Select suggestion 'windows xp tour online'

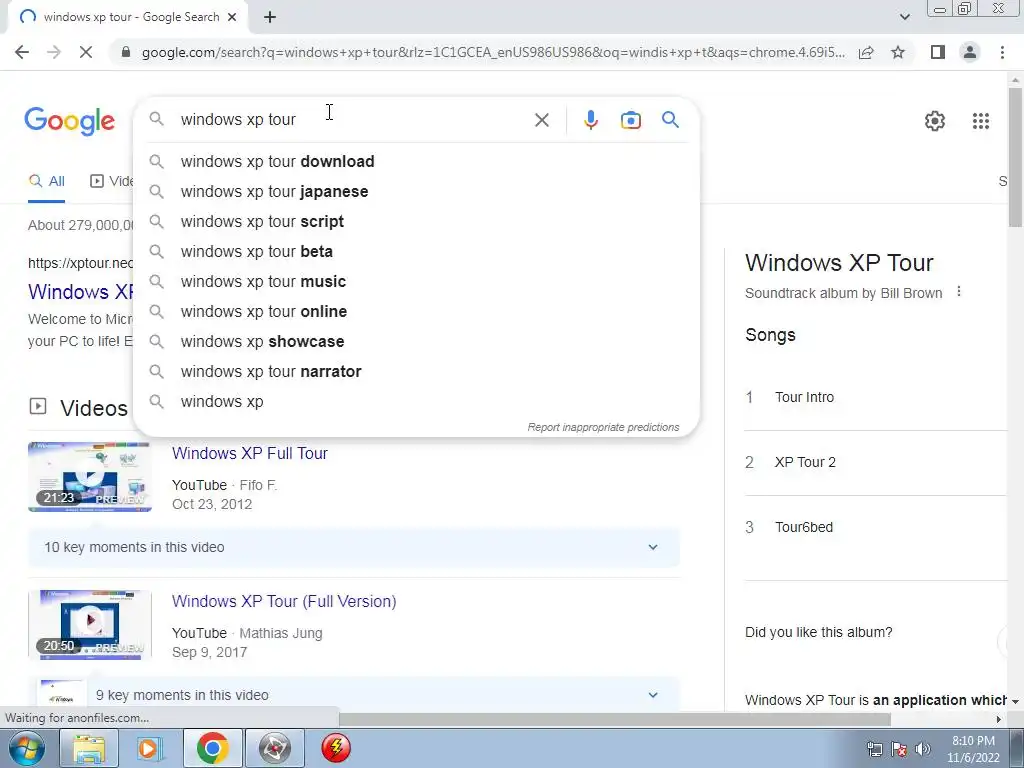pos(416,312)
